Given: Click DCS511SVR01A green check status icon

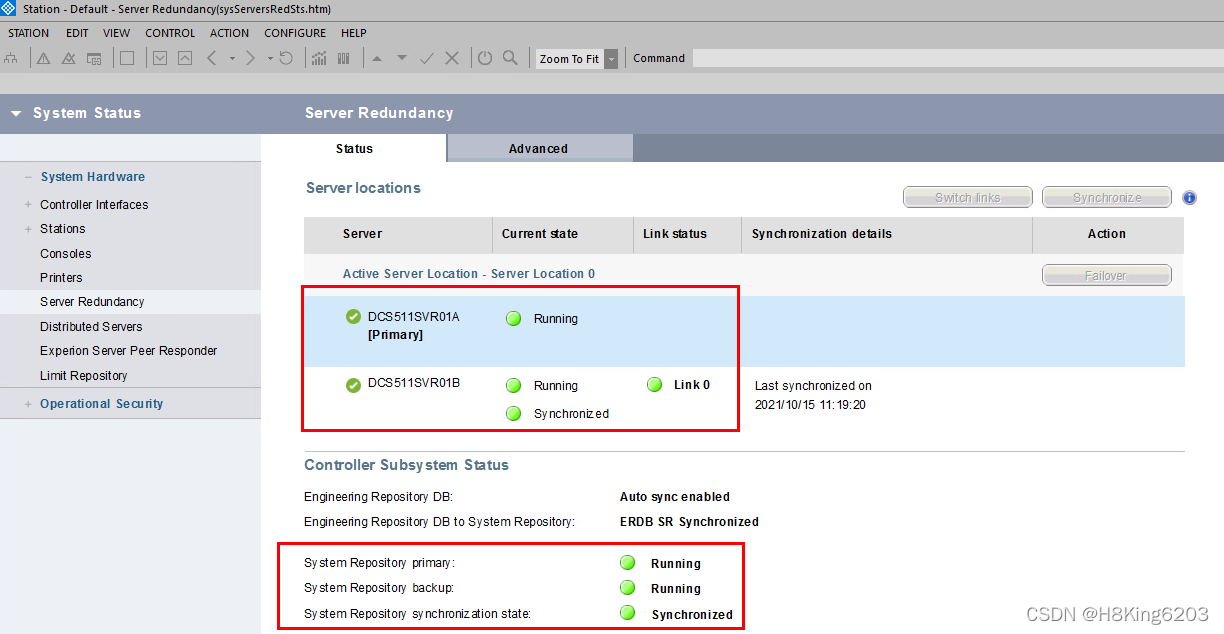Looking at the screenshot, I should (x=353, y=317).
